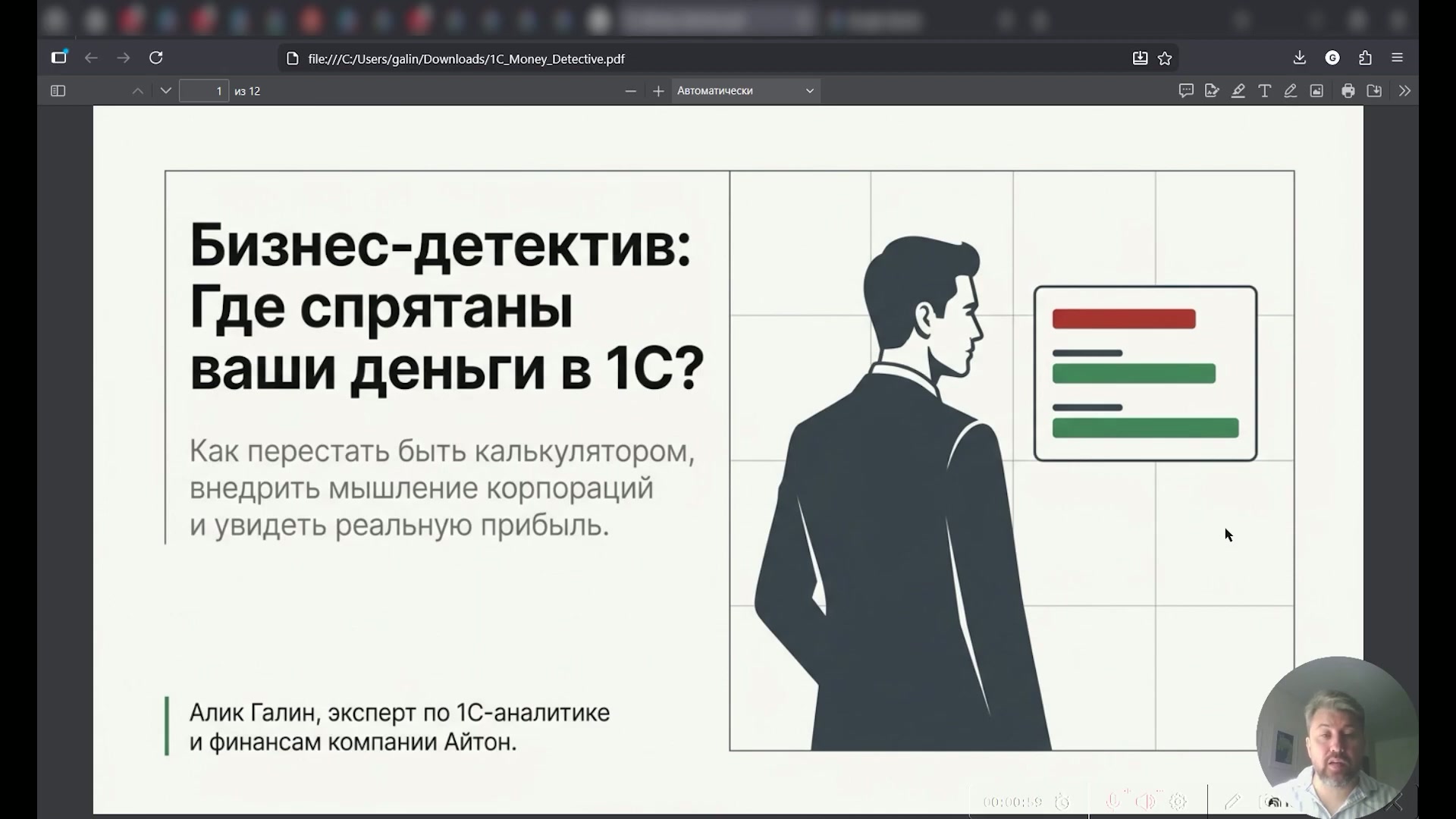
Task: Save the PDF file
Action: (1374, 91)
